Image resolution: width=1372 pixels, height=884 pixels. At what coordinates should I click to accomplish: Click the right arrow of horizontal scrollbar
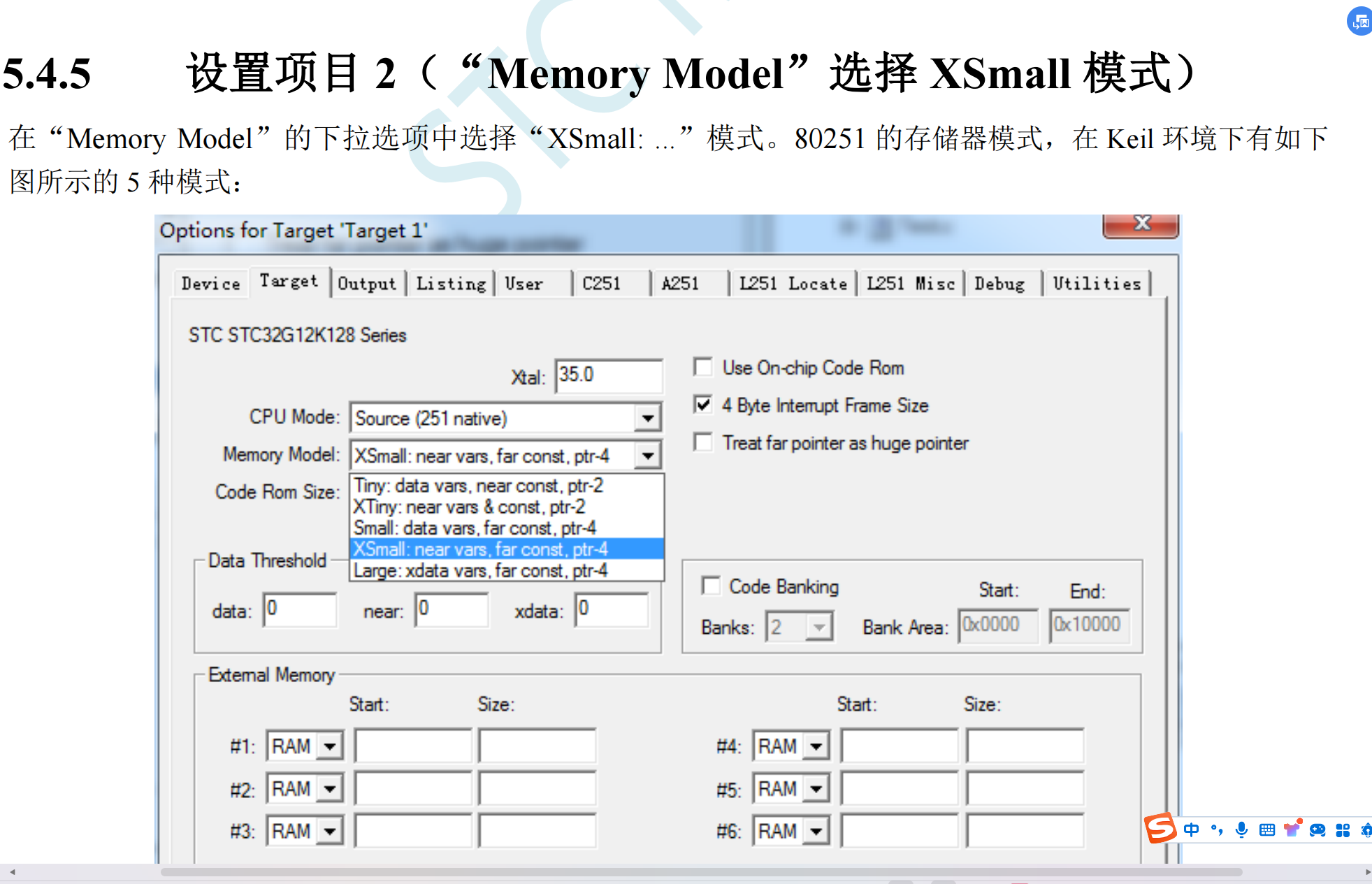[1366, 872]
